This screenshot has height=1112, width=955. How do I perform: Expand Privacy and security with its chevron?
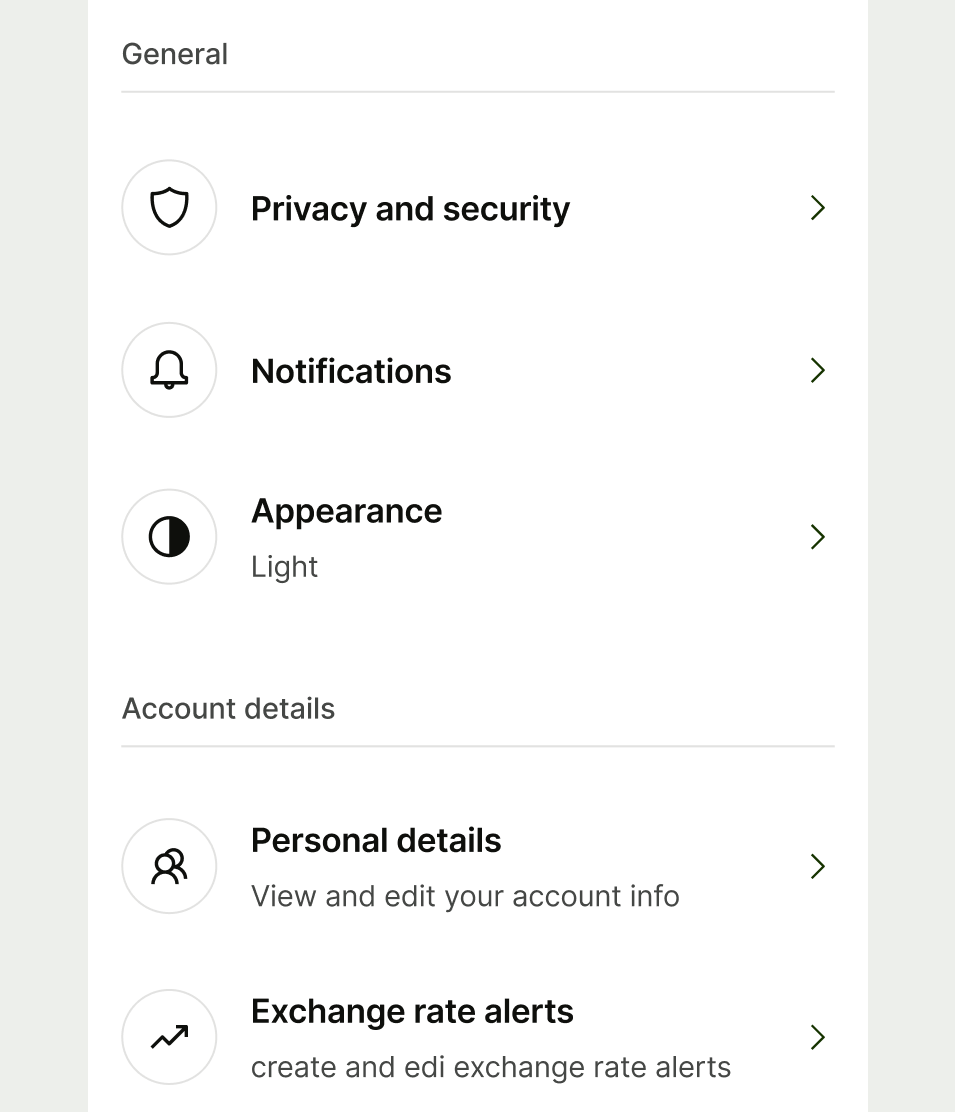(817, 208)
